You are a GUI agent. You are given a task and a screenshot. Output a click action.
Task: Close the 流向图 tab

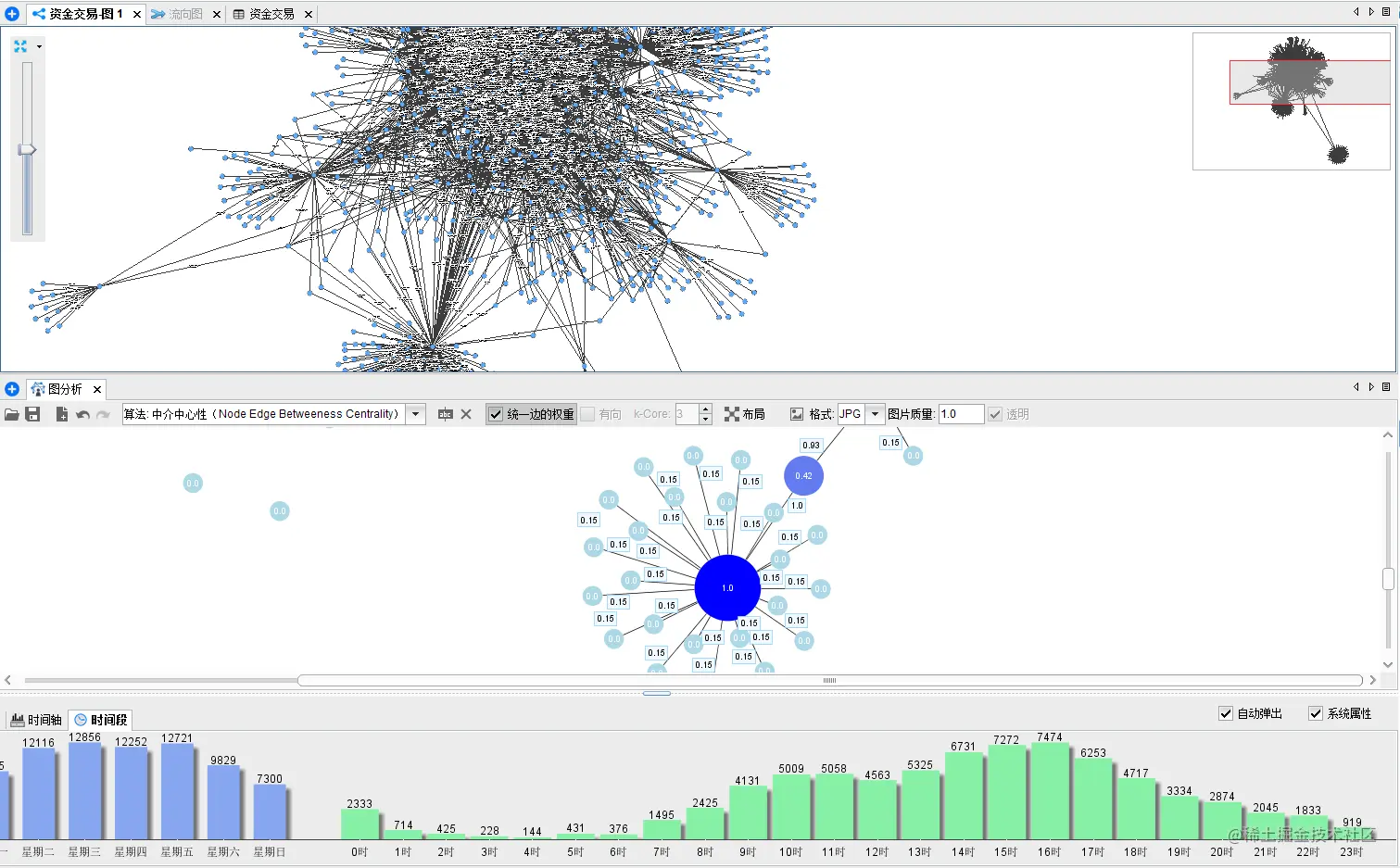click(x=217, y=14)
